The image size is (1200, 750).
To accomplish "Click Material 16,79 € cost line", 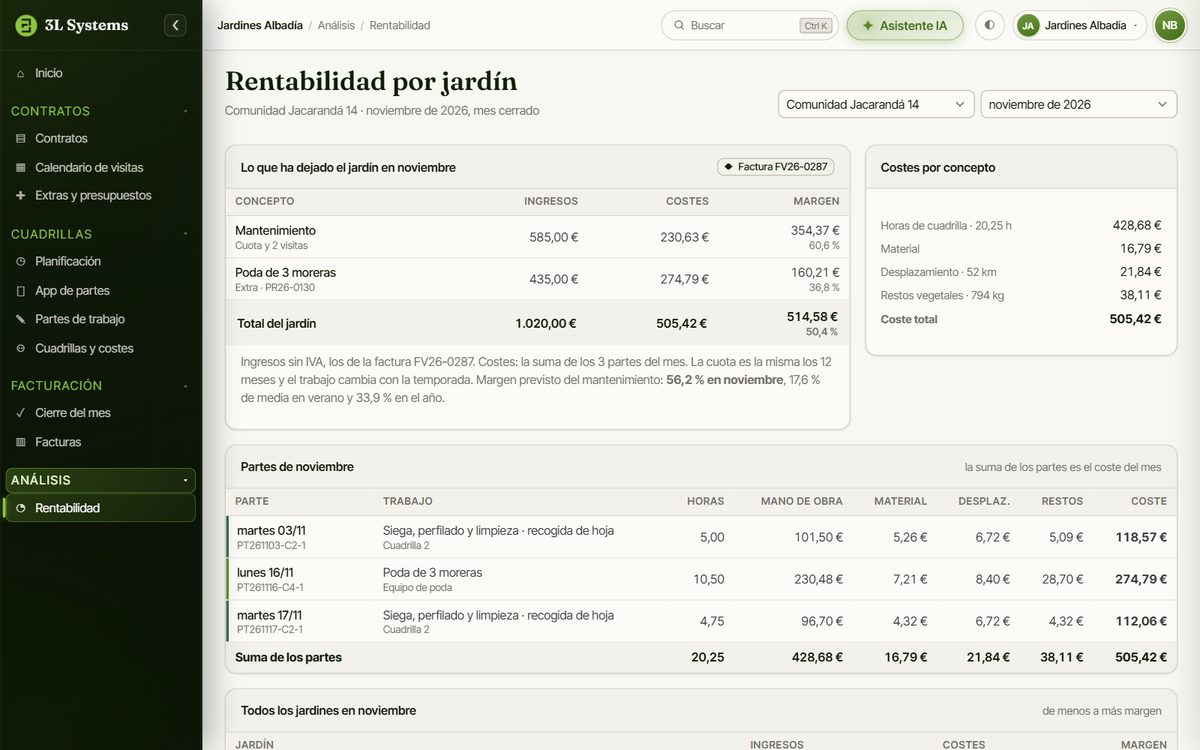I will [1021, 248].
